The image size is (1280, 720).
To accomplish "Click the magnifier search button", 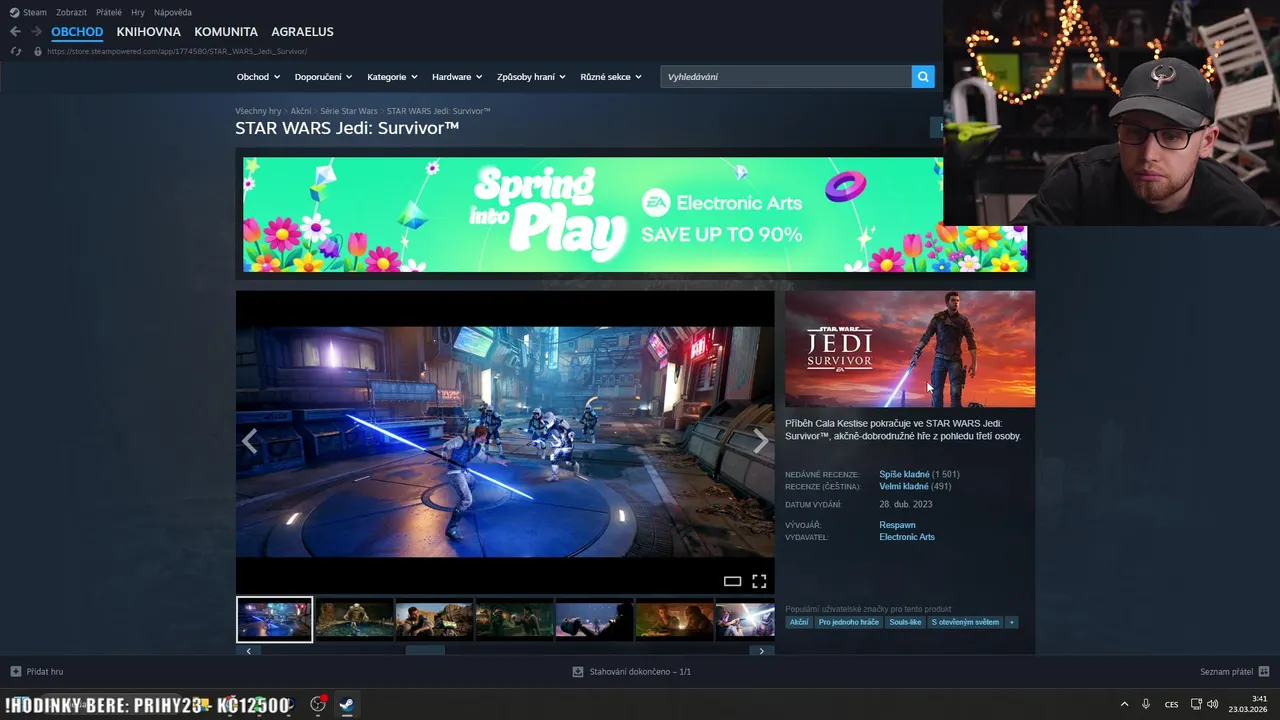I will [923, 77].
